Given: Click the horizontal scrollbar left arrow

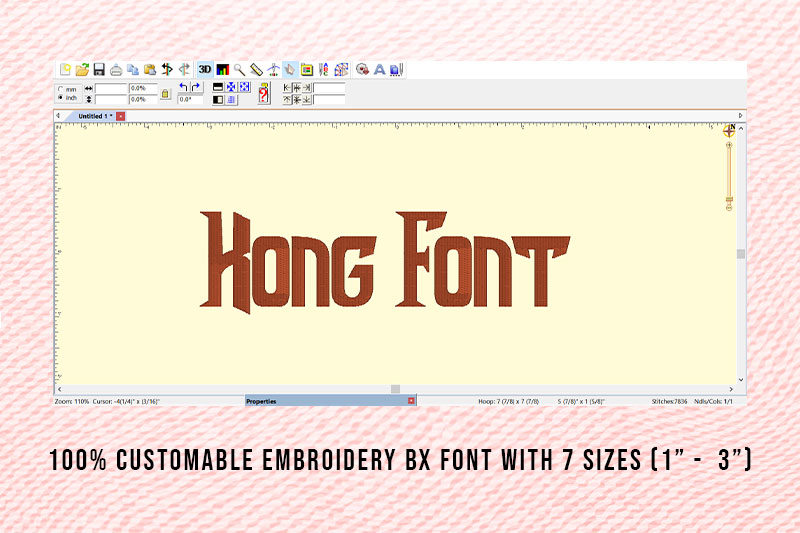Looking at the screenshot, I should point(60,389).
